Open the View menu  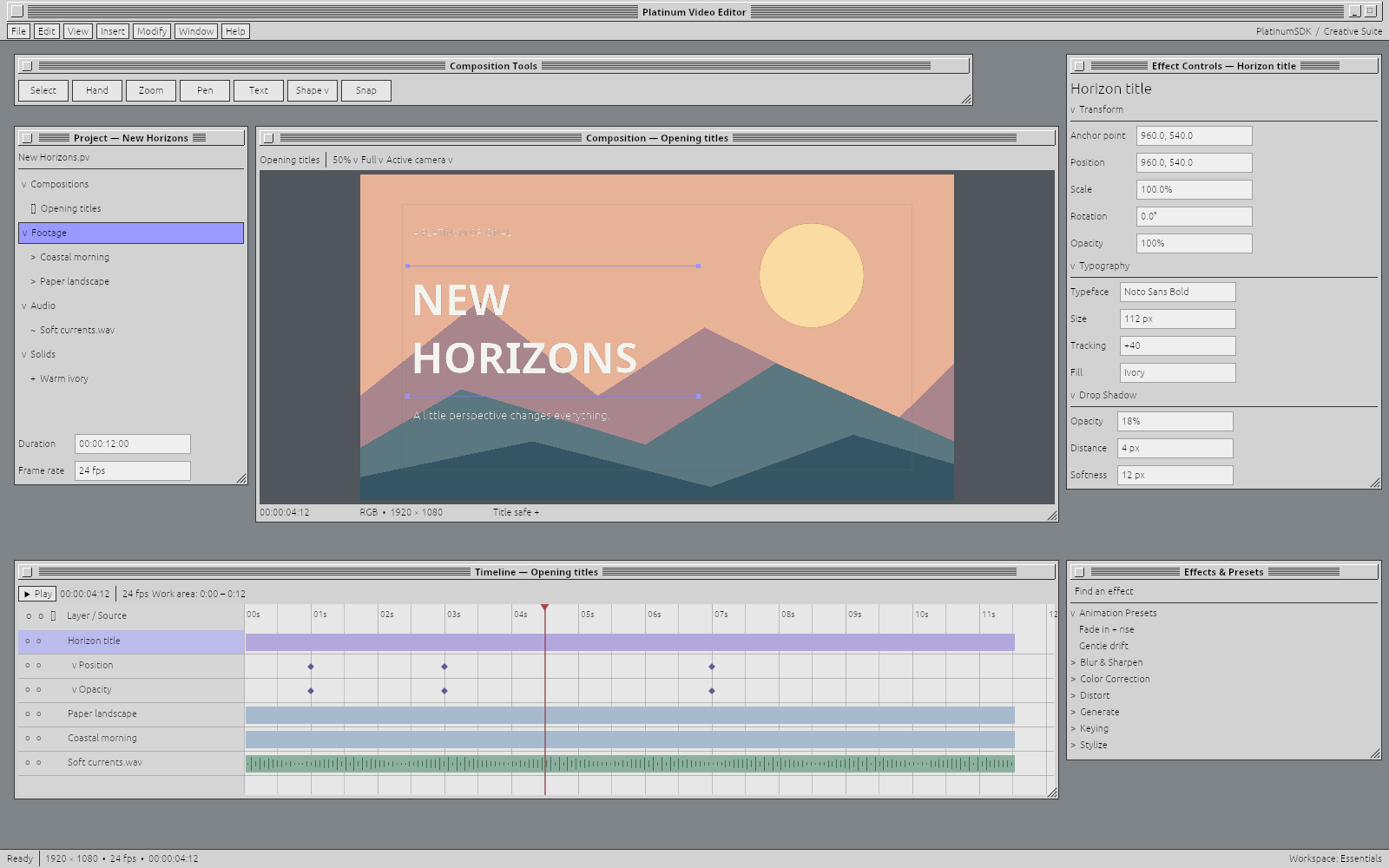pos(78,31)
